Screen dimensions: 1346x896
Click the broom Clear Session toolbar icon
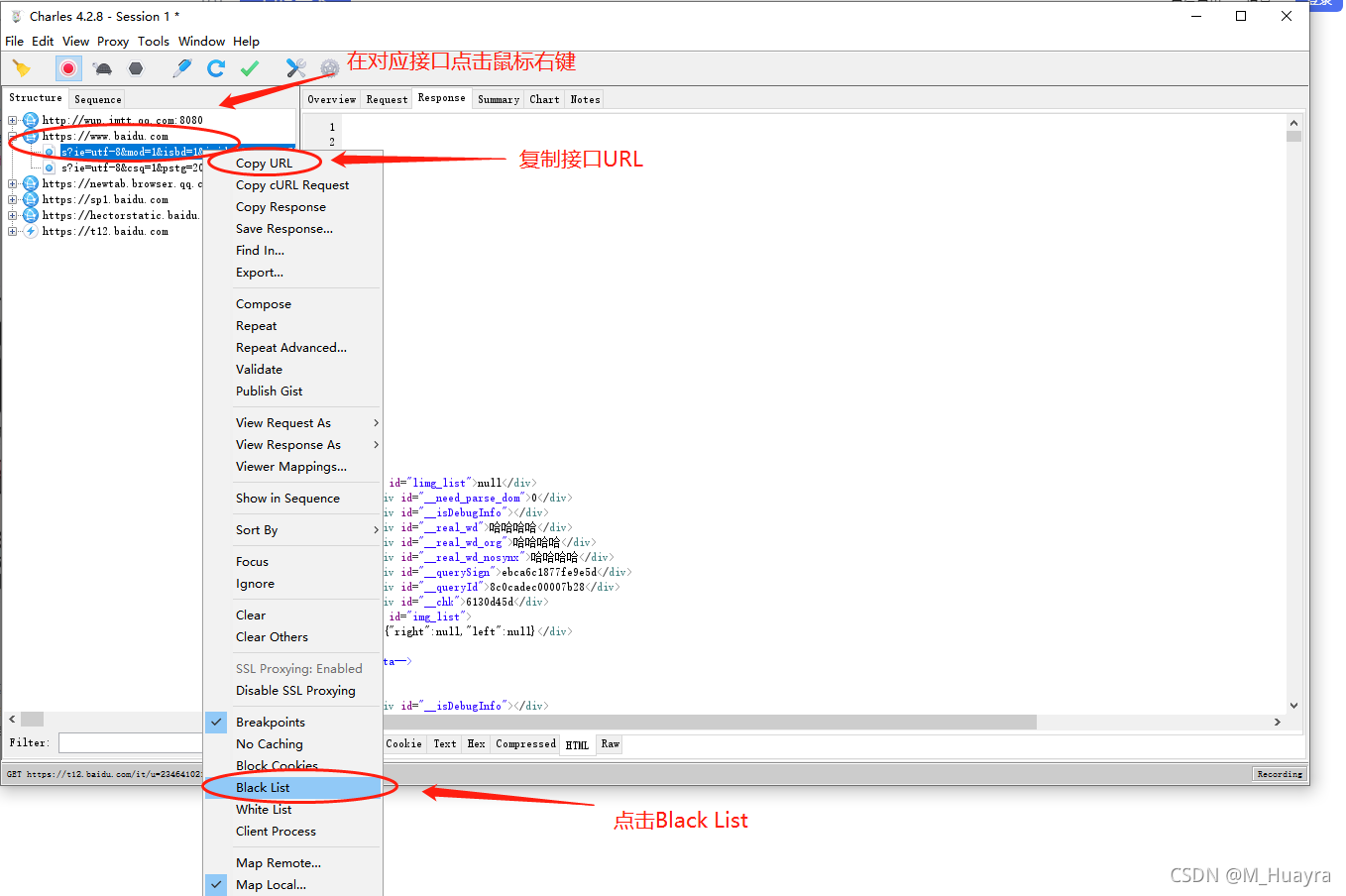21,68
